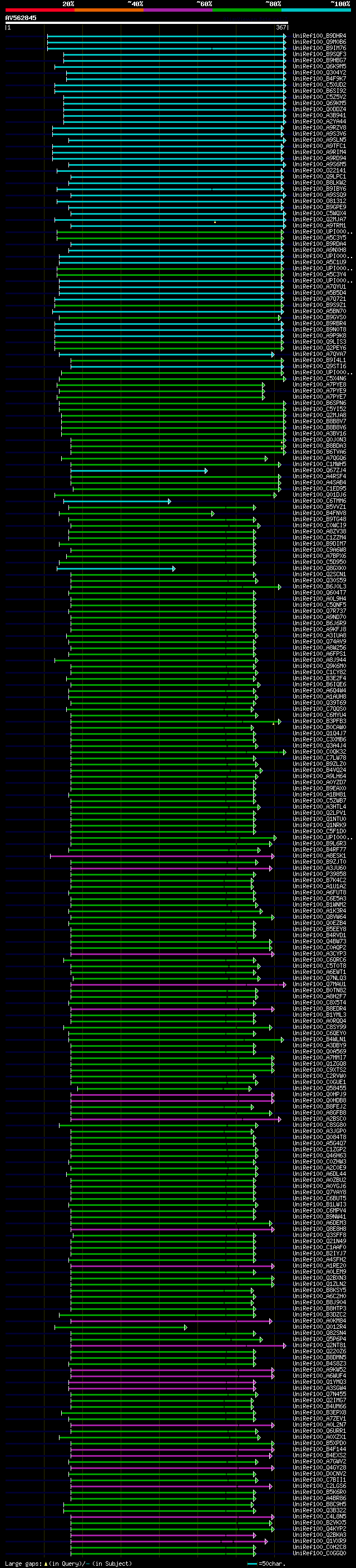
Task: Select hit UniRef100_C5XUD2
Action: (319, 85)
